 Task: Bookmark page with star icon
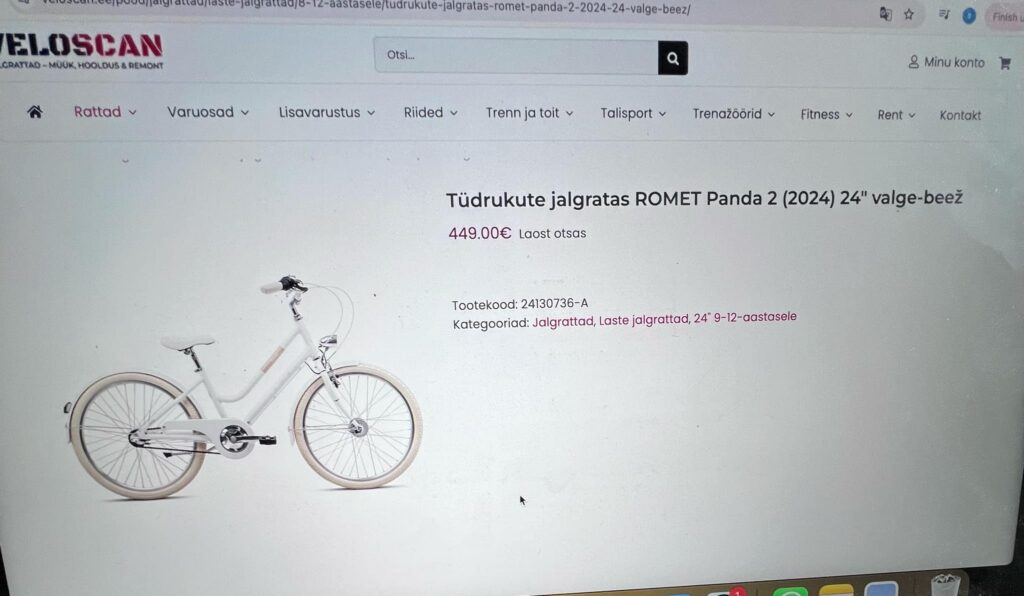[908, 14]
